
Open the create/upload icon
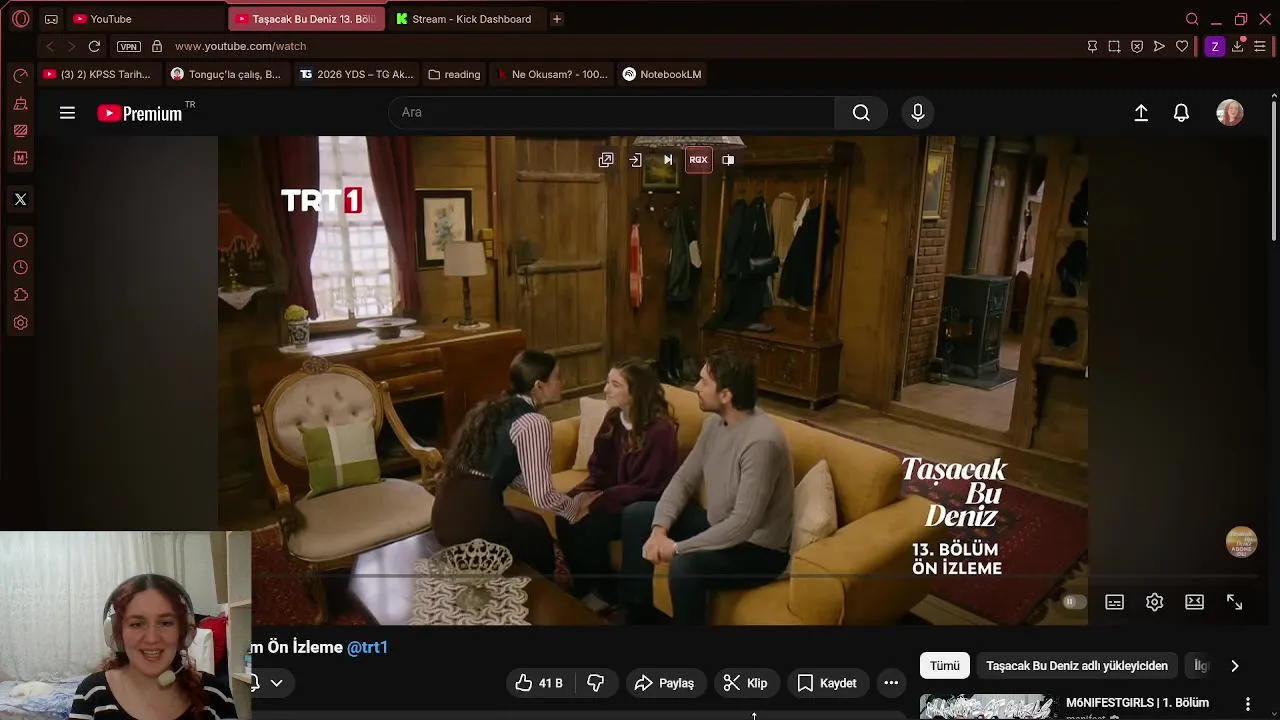(1141, 113)
